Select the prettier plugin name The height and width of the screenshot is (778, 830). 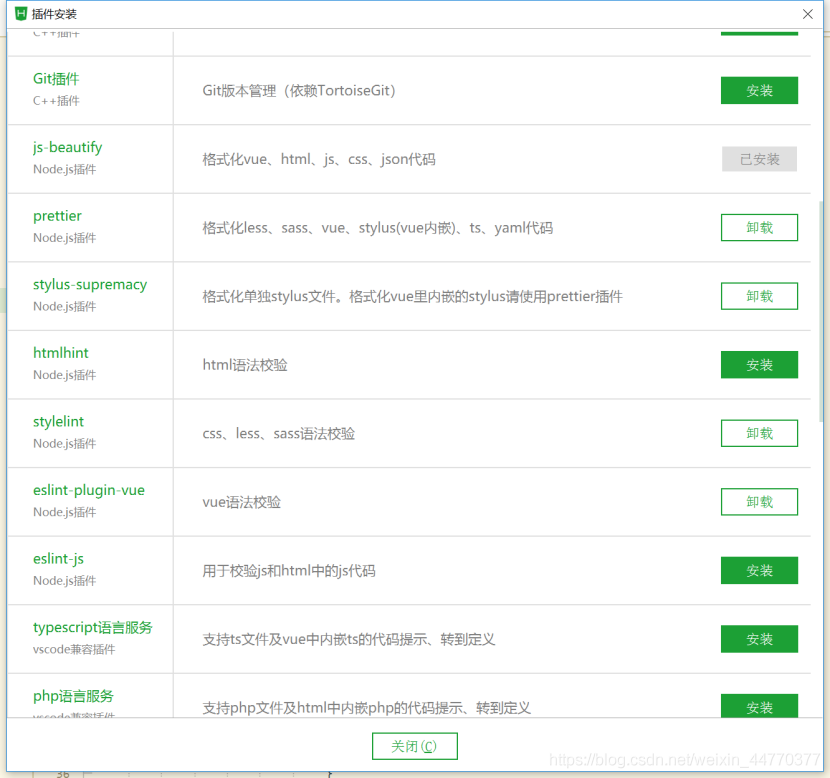tap(57, 216)
